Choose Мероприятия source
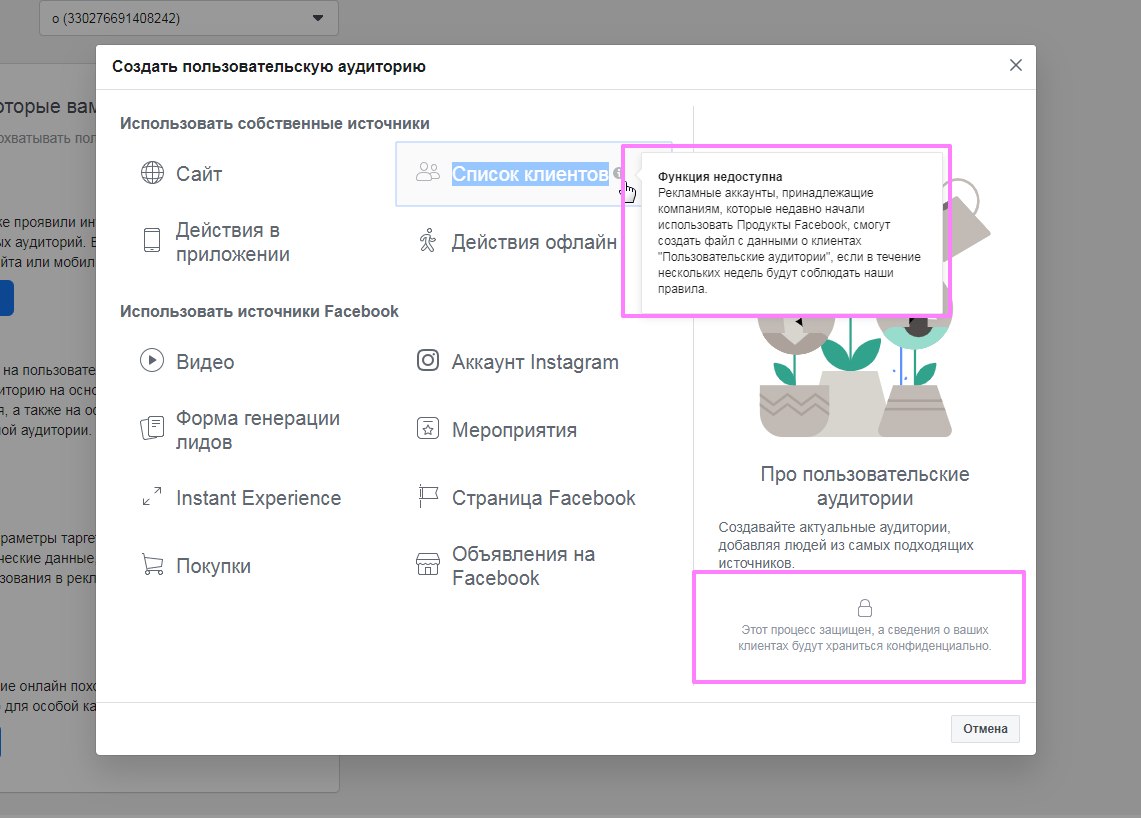Viewport: 1141px width, 818px height. tap(514, 430)
